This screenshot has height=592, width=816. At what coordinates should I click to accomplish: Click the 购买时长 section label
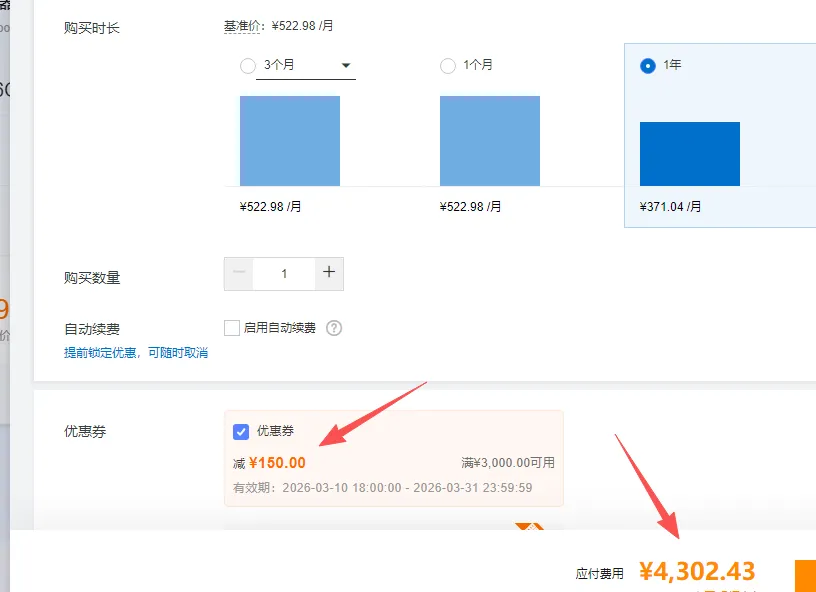click(92, 28)
